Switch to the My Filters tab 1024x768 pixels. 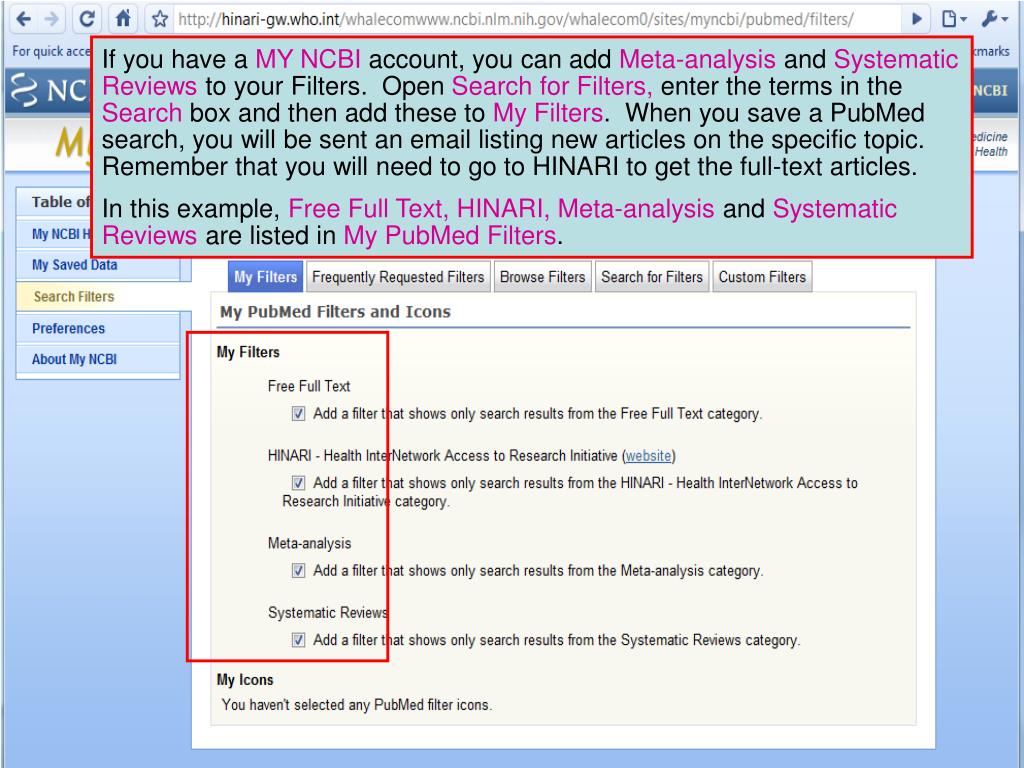265,277
